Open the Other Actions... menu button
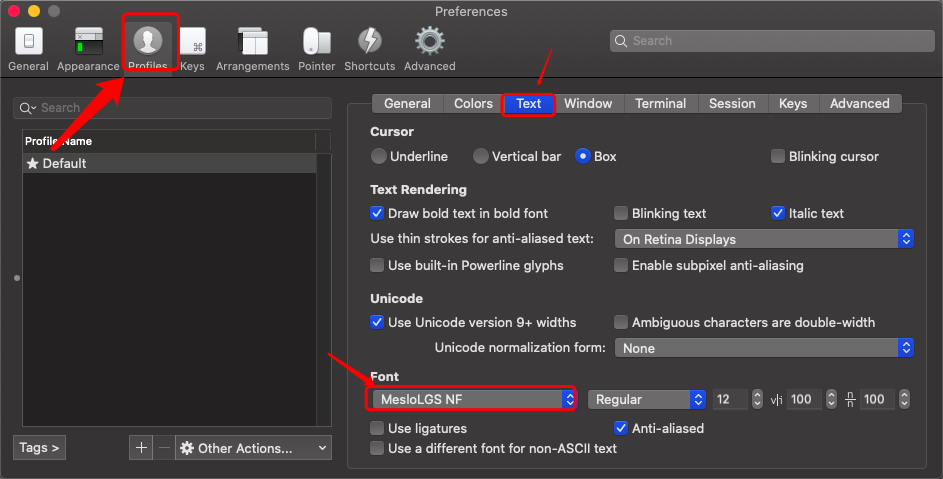This screenshot has width=943, height=479. (253, 448)
